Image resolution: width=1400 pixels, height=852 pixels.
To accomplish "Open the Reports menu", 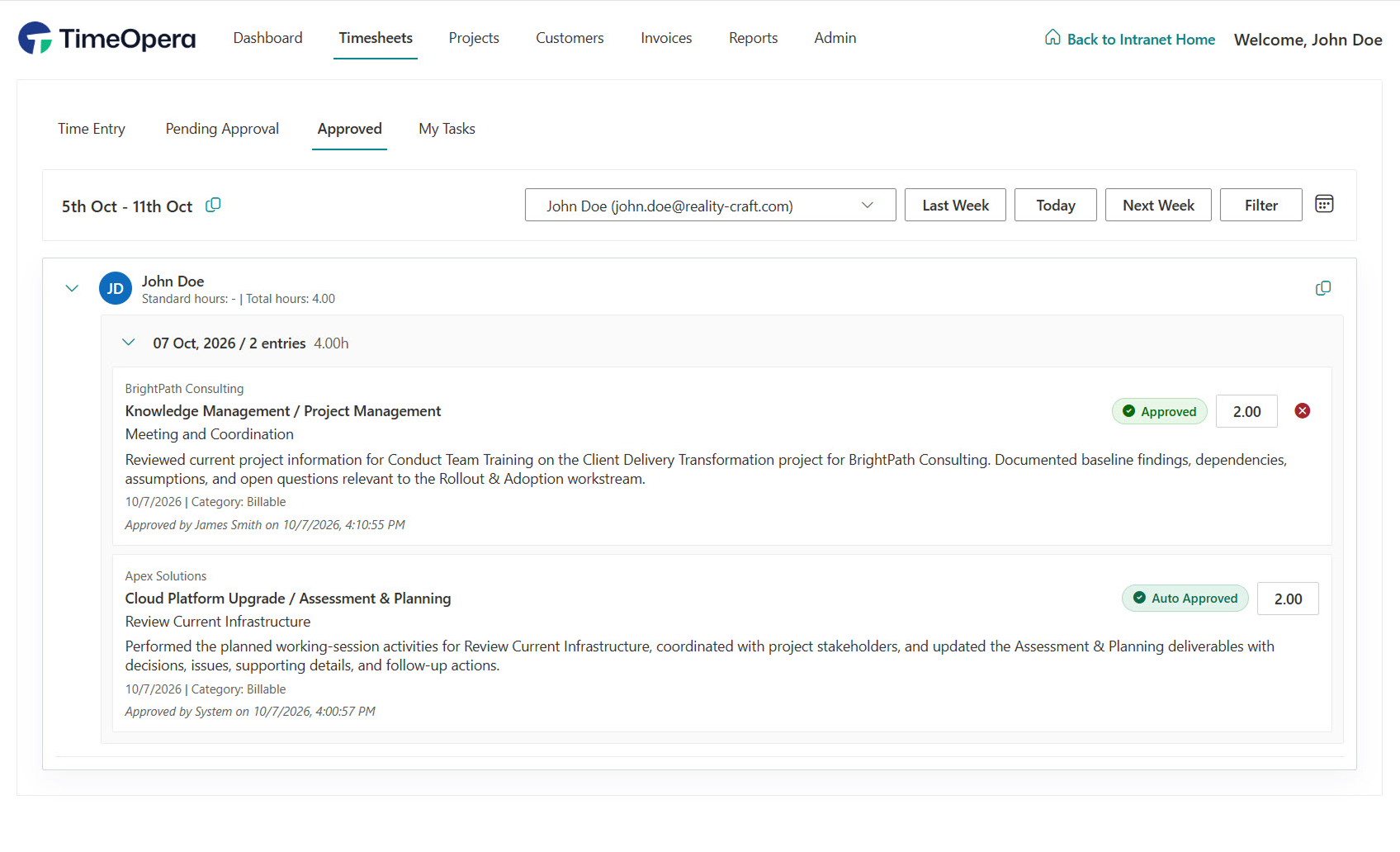I will pyautogui.click(x=753, y=38).
